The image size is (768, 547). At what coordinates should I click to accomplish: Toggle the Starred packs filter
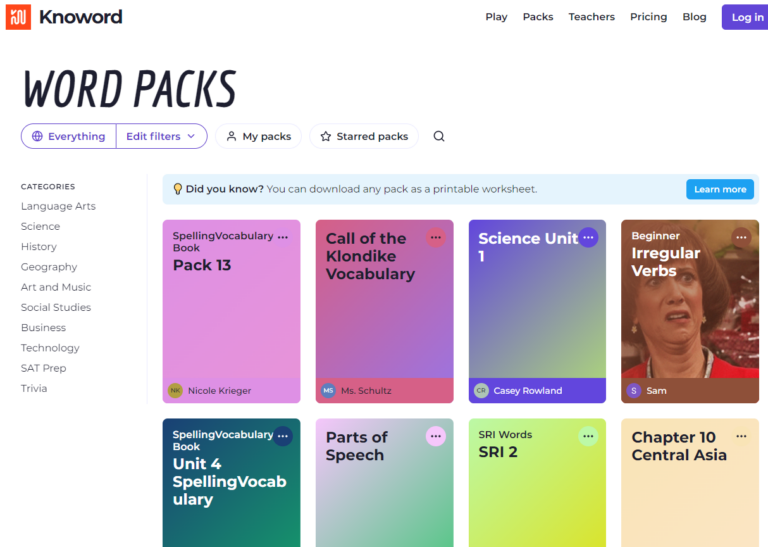(364, 137)
